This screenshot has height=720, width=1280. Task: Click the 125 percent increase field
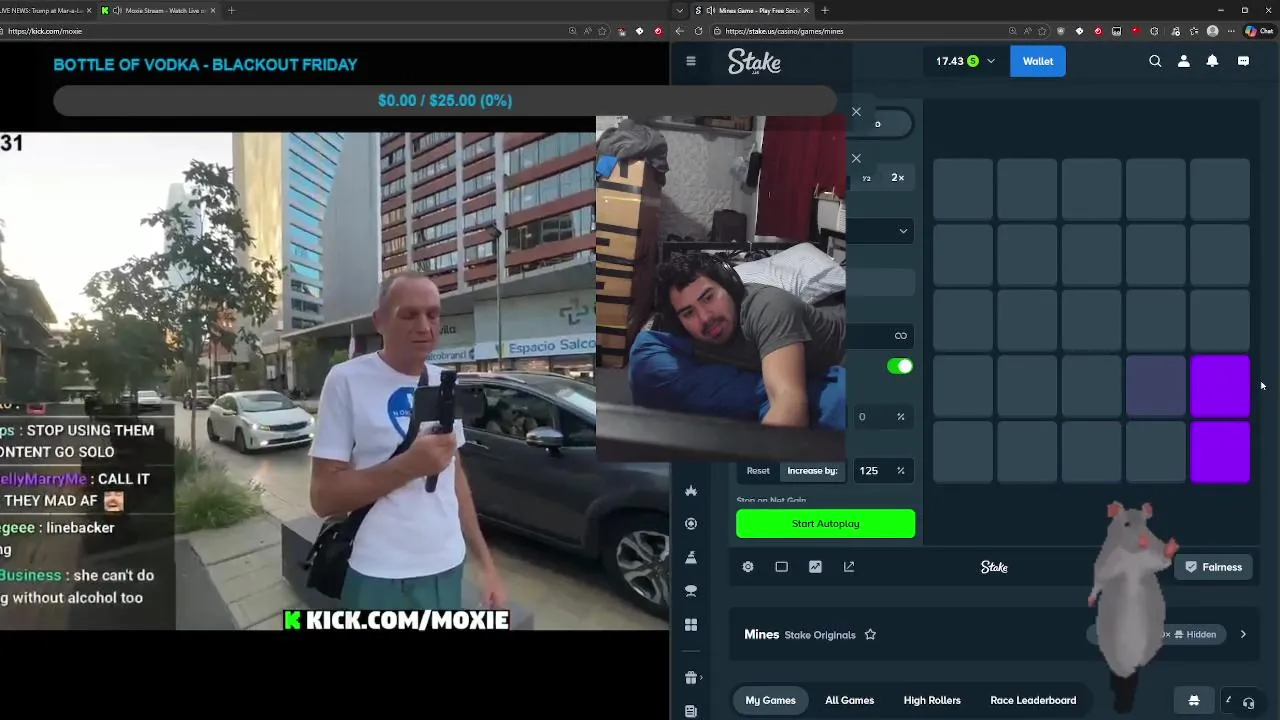click(881, 471)
